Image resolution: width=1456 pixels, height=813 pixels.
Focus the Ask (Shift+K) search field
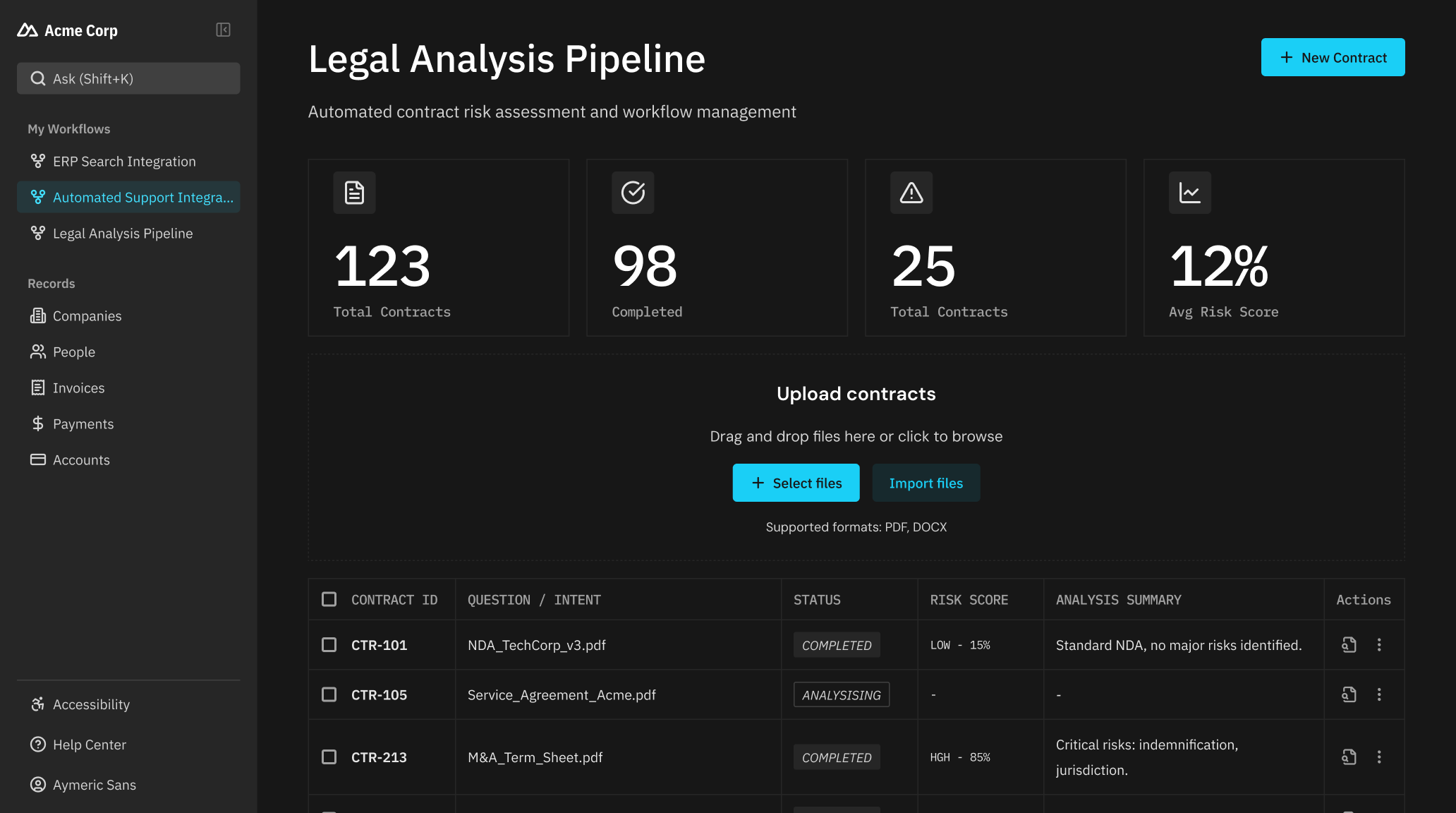click(128, 79)
